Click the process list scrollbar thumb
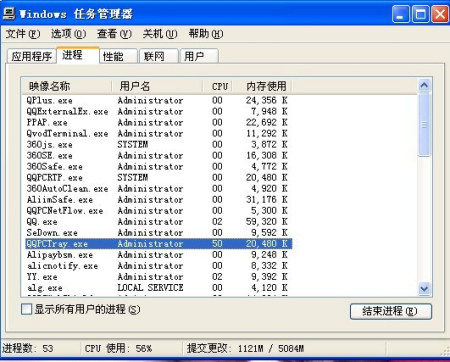Screen dimensions: 450x362 [x=424, y=124]
